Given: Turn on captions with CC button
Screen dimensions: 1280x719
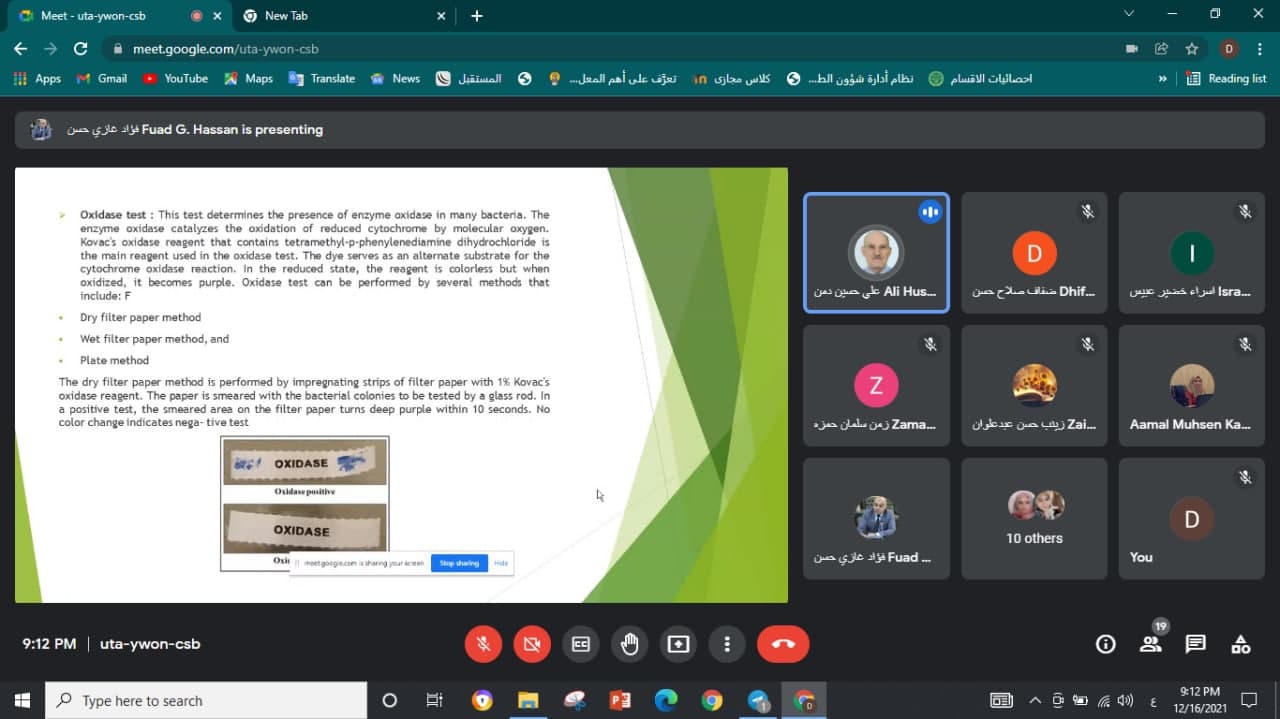Looking at the screenshot, I should coord(580,644).
